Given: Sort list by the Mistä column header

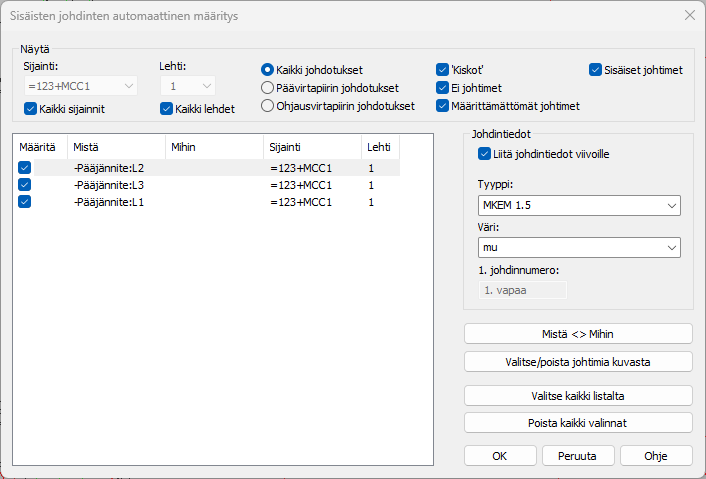Looking at the screenshot, I should pos(116,147).
